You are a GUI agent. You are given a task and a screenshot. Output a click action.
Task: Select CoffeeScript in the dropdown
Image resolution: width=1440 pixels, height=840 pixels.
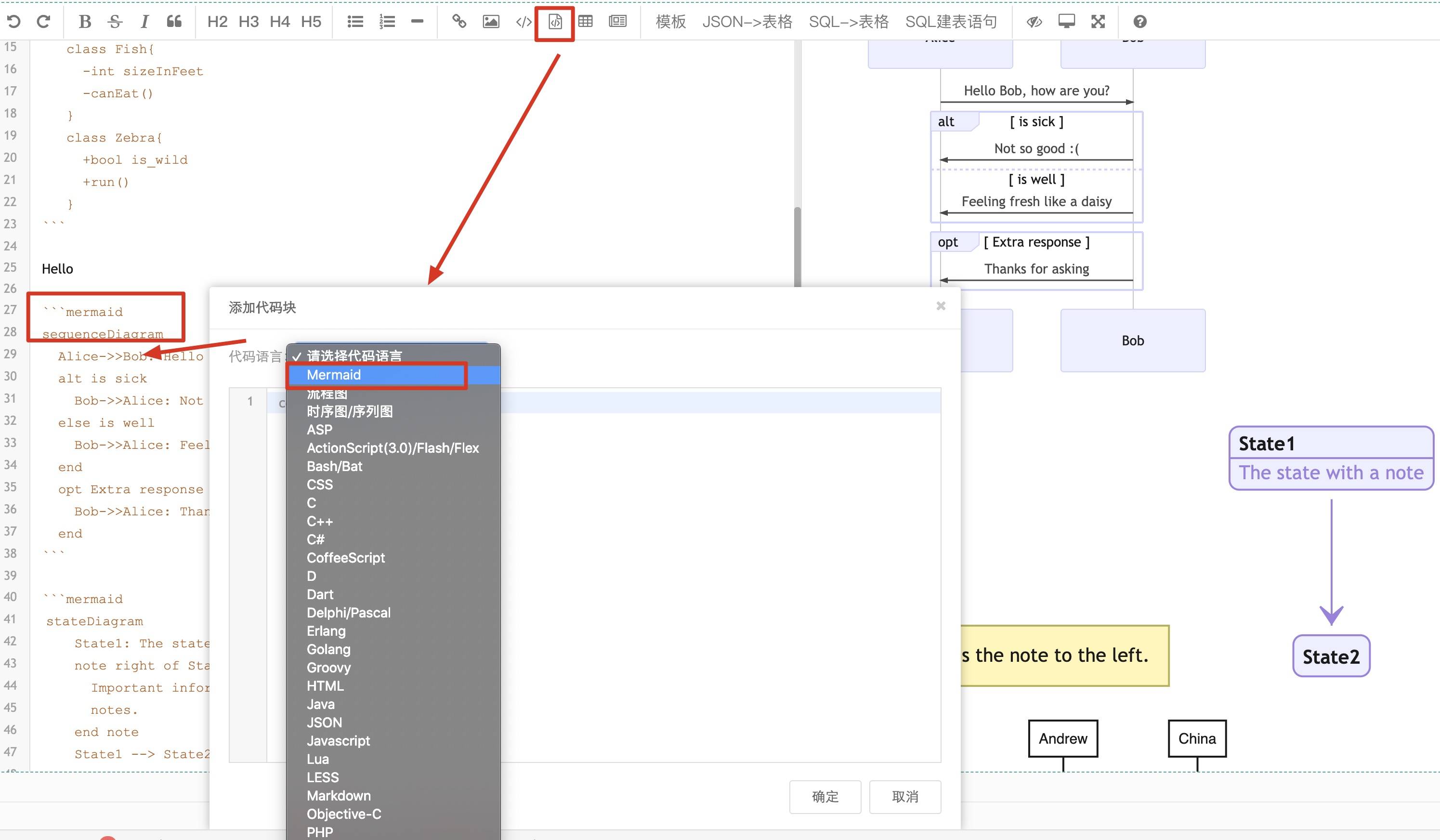(393, 558)
